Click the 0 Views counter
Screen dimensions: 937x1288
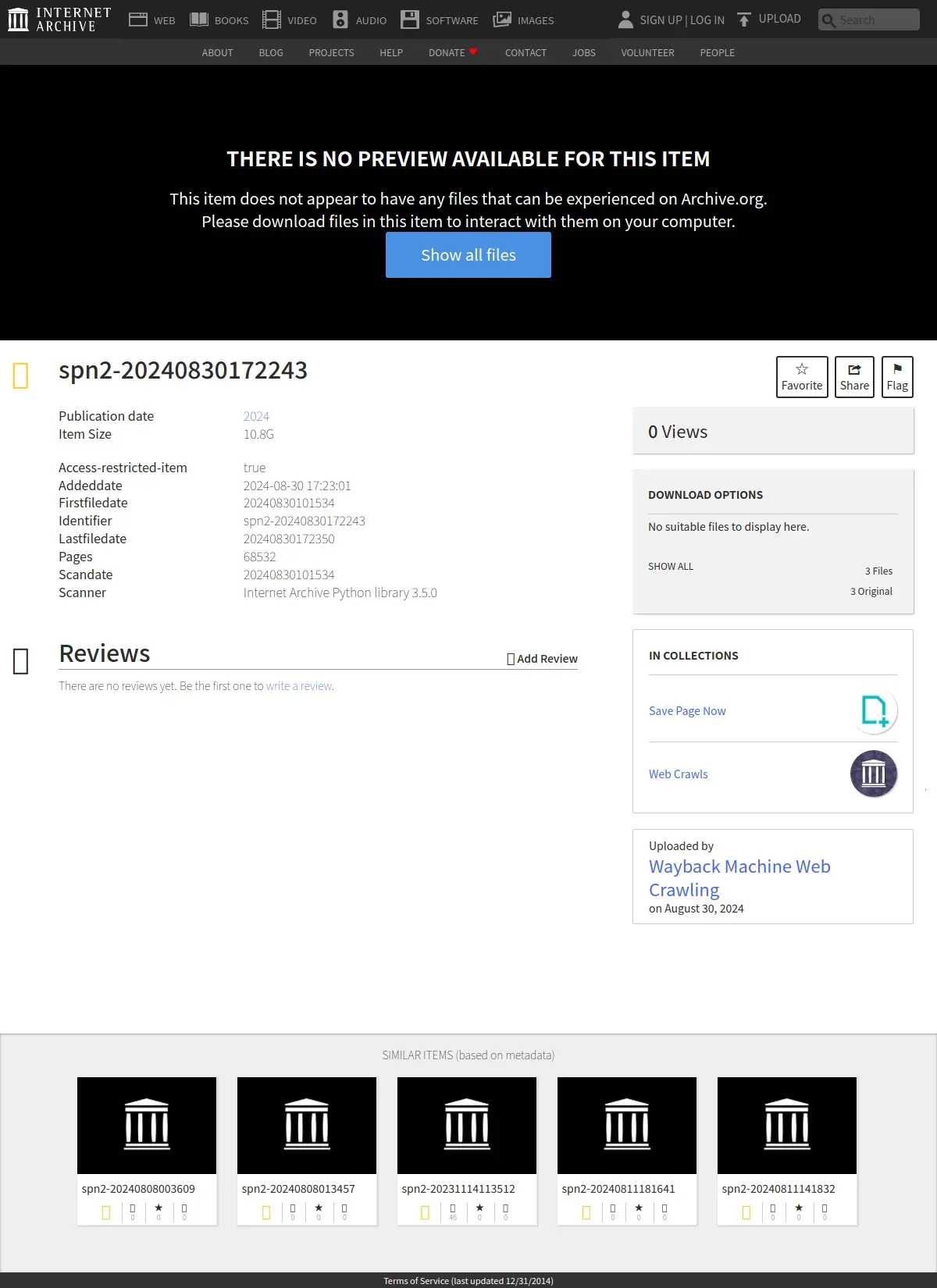click(678, 432)
